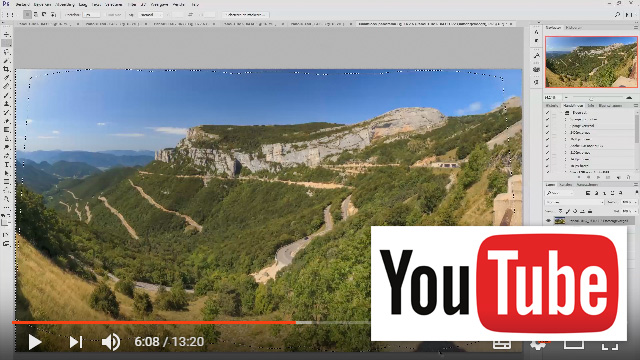
Task: Select the Healing Brush tool
Action: (x=7, y=86)
